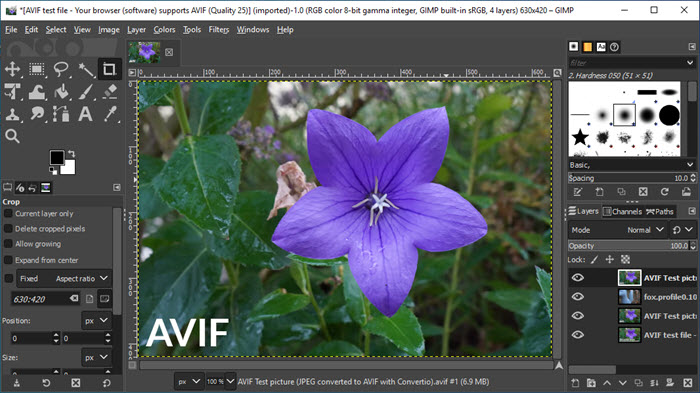Select the Paintbrush tool
Screen dimensions: 700x393
pos(85,92)
